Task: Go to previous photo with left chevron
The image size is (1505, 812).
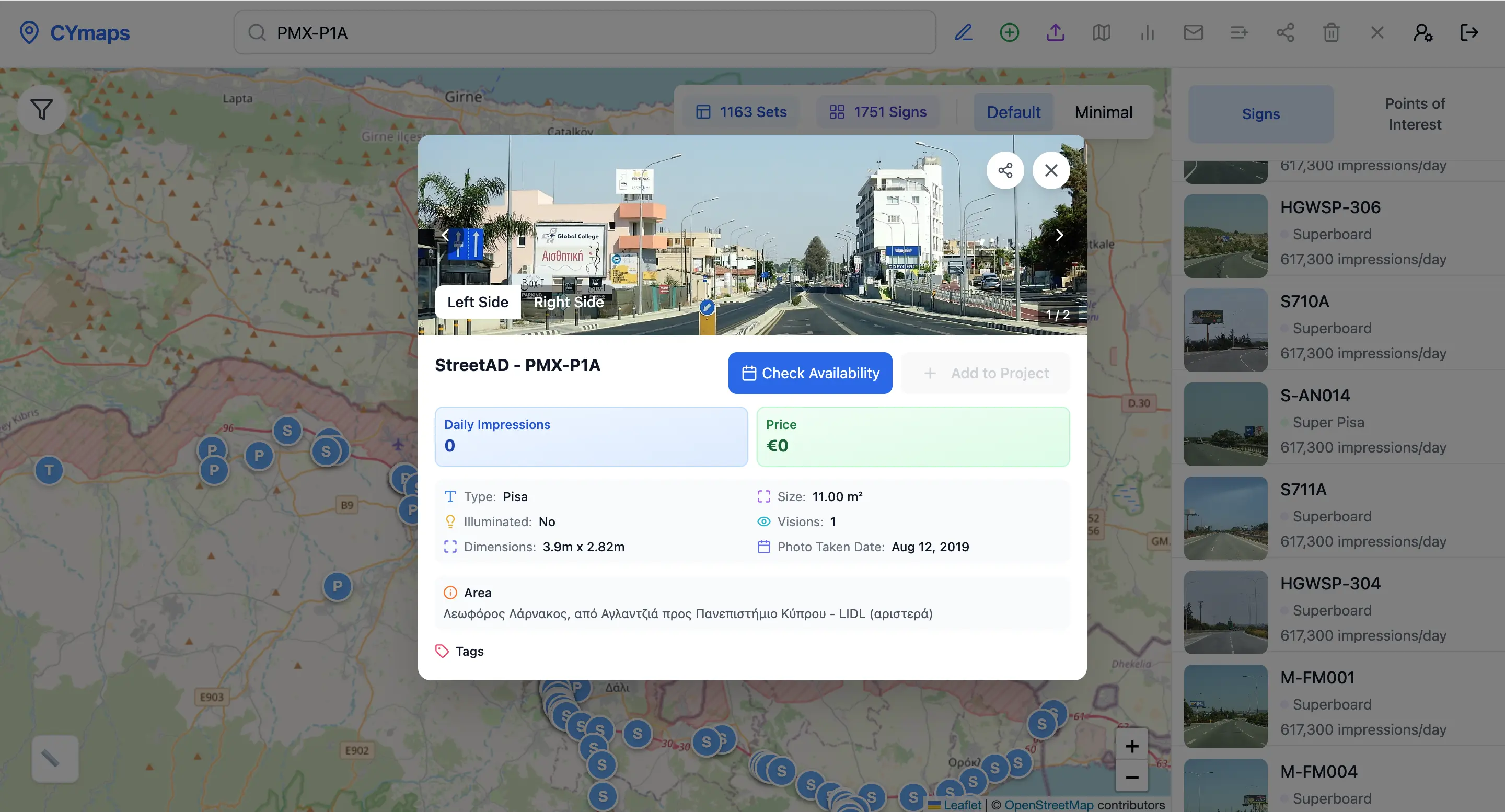Action: point(445,236)
